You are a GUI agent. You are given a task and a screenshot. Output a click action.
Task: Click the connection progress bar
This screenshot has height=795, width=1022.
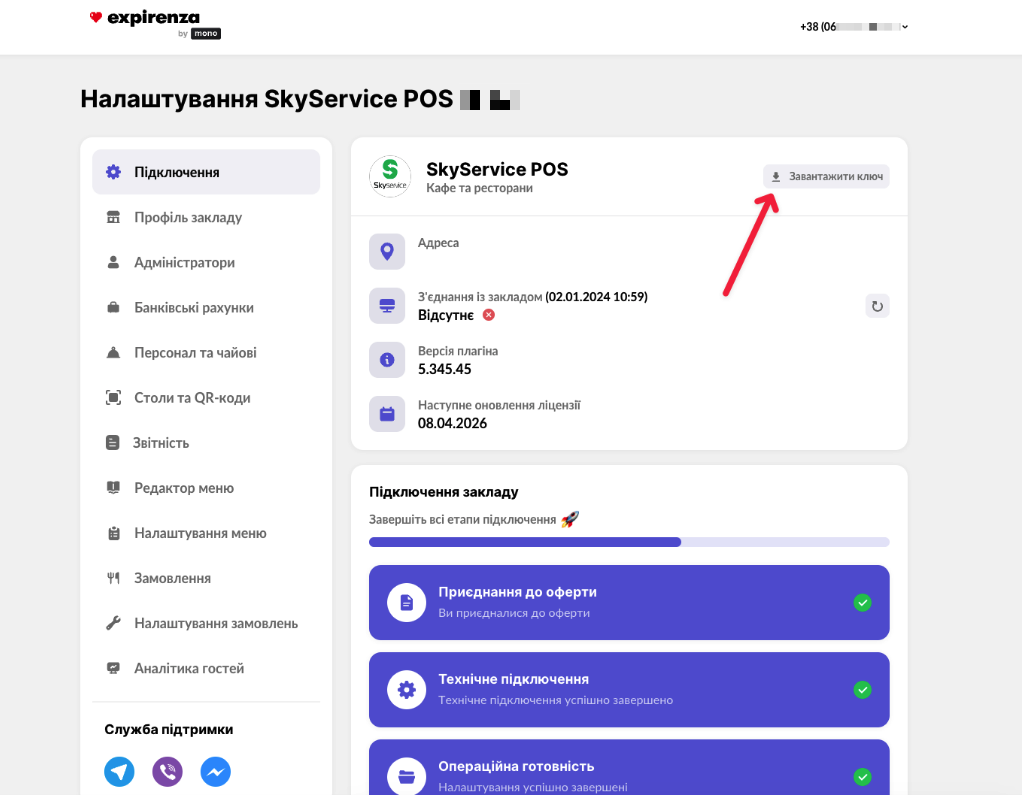point(628,542)
